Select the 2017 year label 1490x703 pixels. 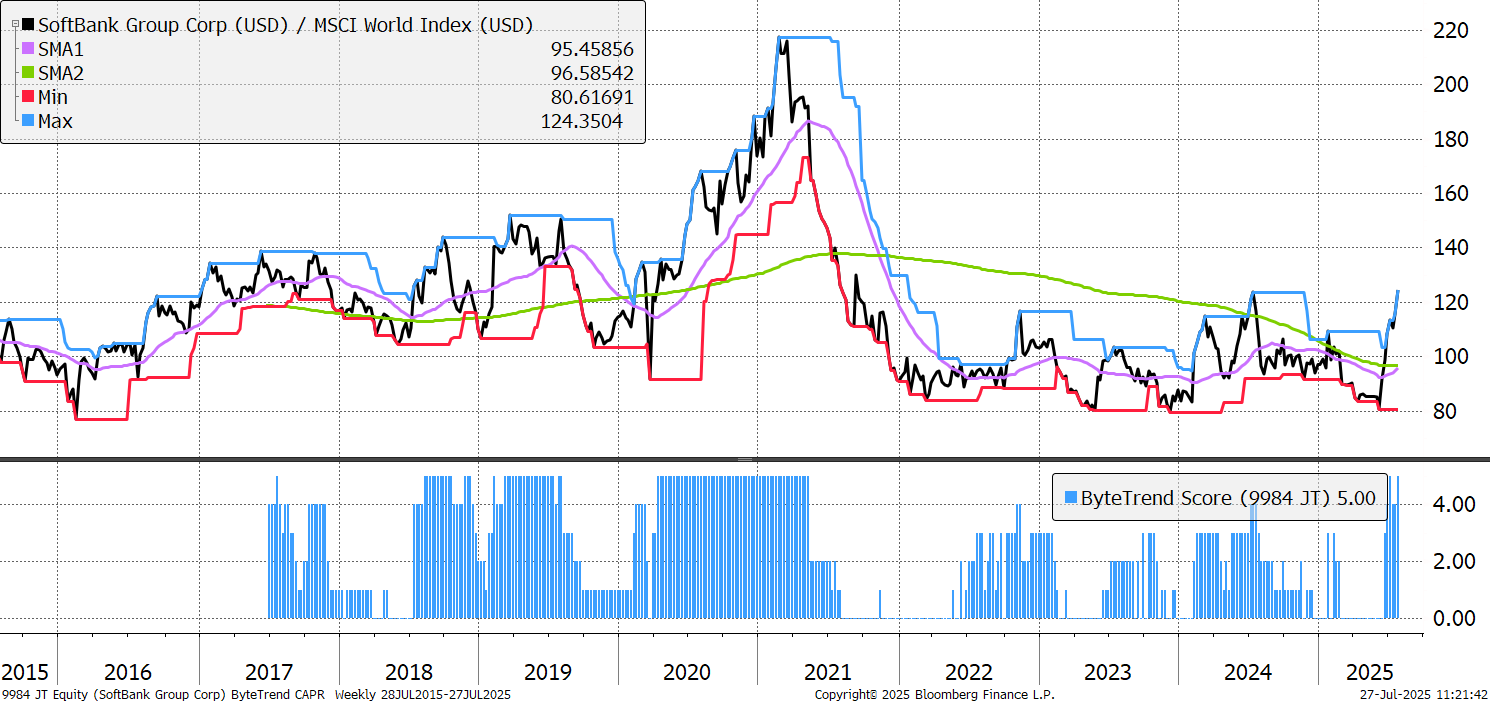point(268,671)
